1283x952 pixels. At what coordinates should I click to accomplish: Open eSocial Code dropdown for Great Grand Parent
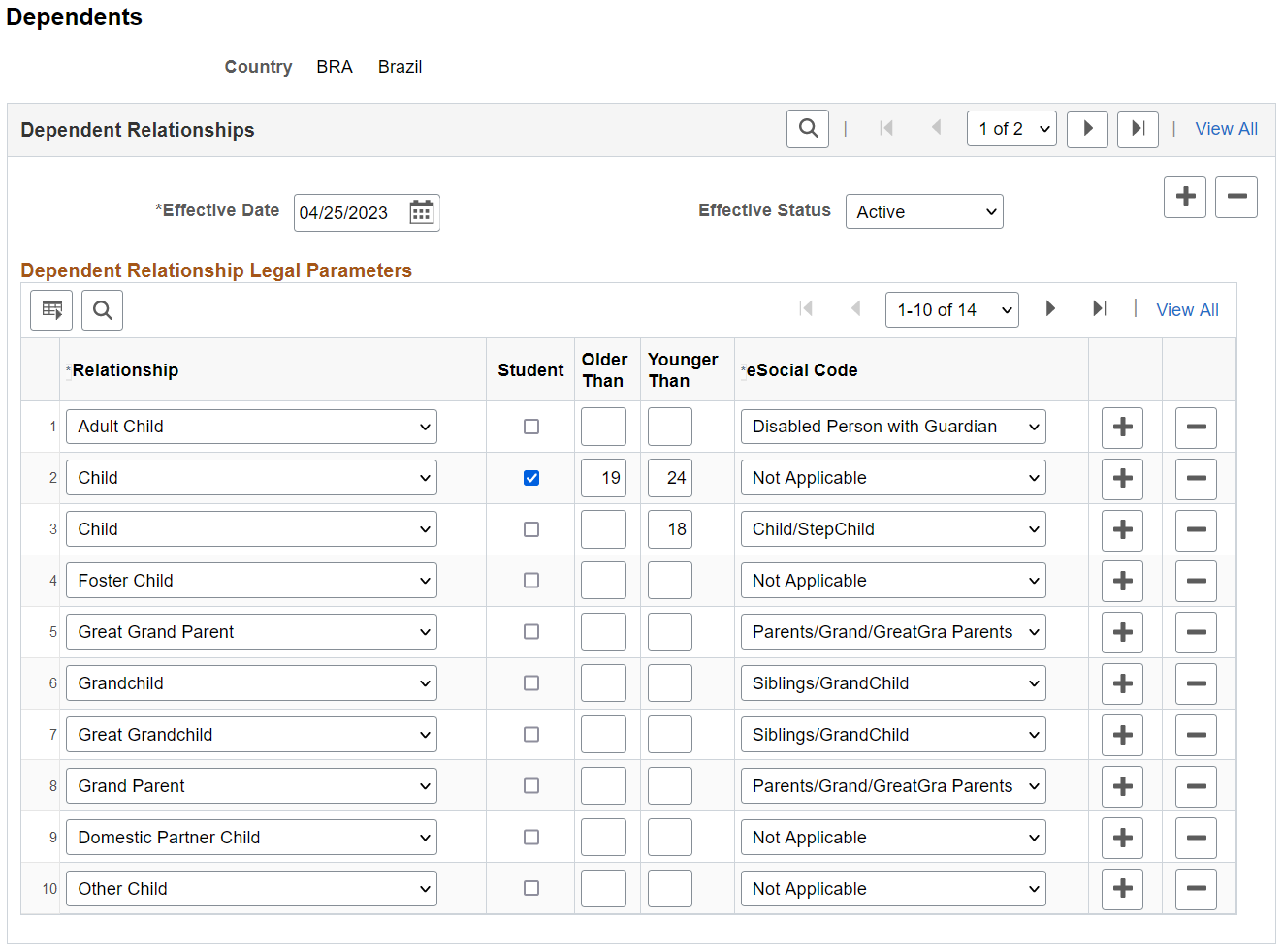tap(893, 632)
